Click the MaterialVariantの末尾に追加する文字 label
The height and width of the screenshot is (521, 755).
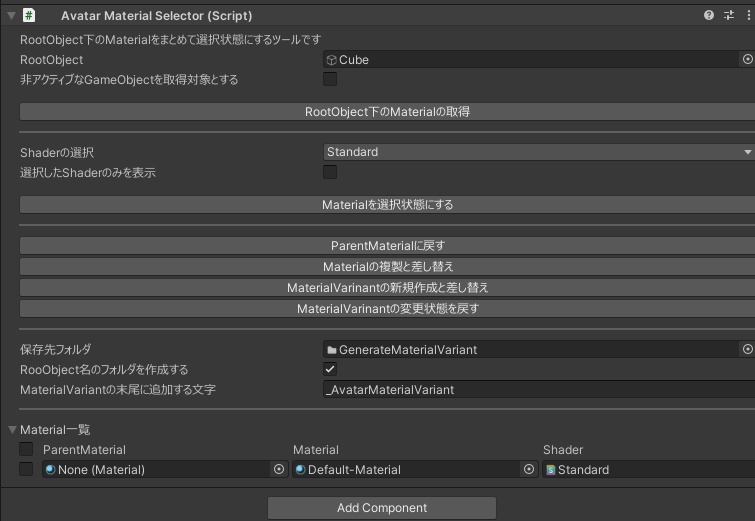click(x=117, y=390)
